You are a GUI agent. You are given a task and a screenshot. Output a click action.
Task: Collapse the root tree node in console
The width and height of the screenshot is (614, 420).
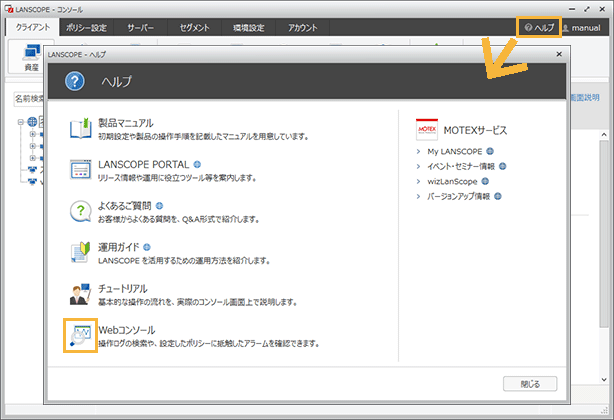point(21,122)
